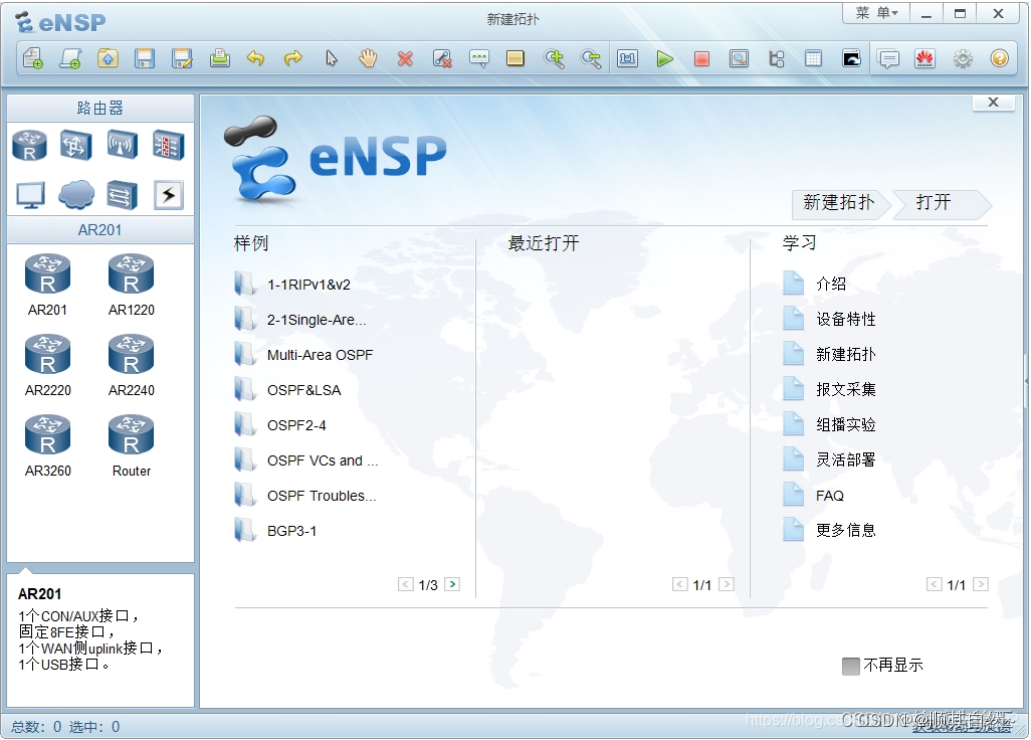Save the topology with the floppy icon
1031x740 pixels.
[x=144, y=59]
